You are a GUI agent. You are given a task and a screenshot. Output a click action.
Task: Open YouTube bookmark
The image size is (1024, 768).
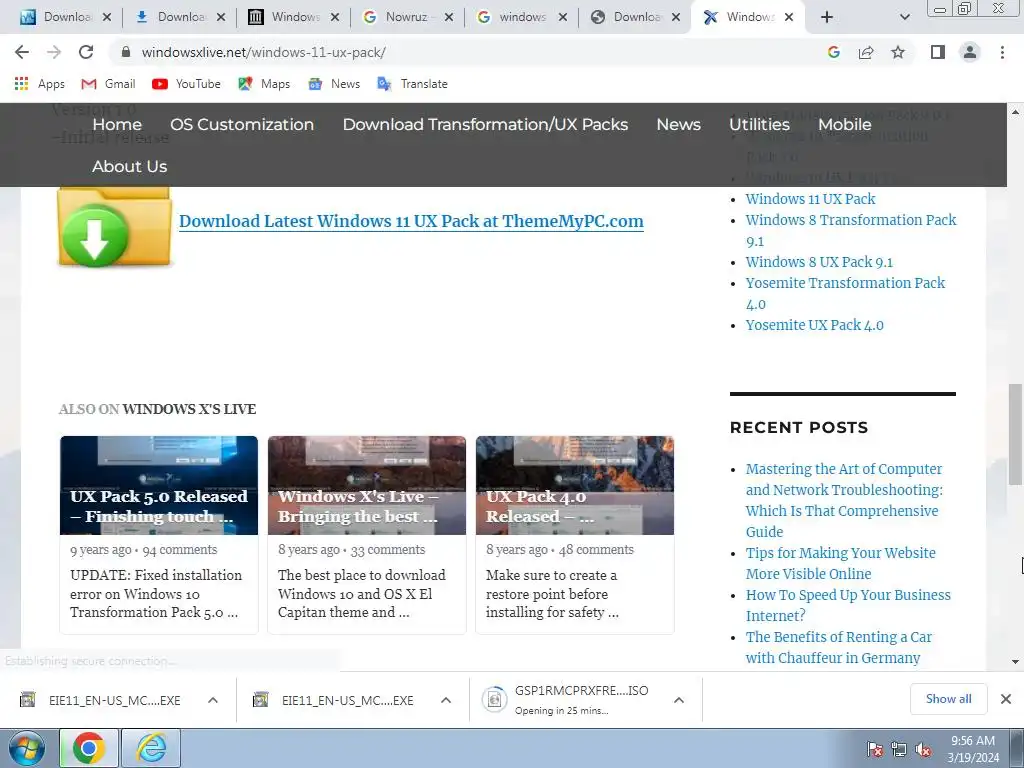coord(186,84)
